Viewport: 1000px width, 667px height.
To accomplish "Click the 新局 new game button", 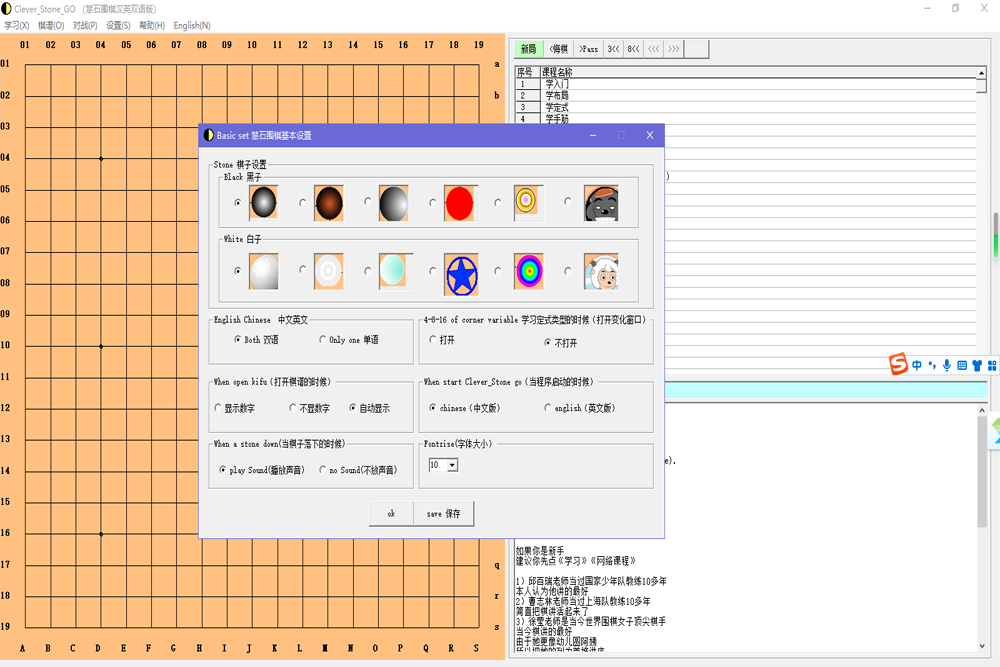I will point(528,49).
